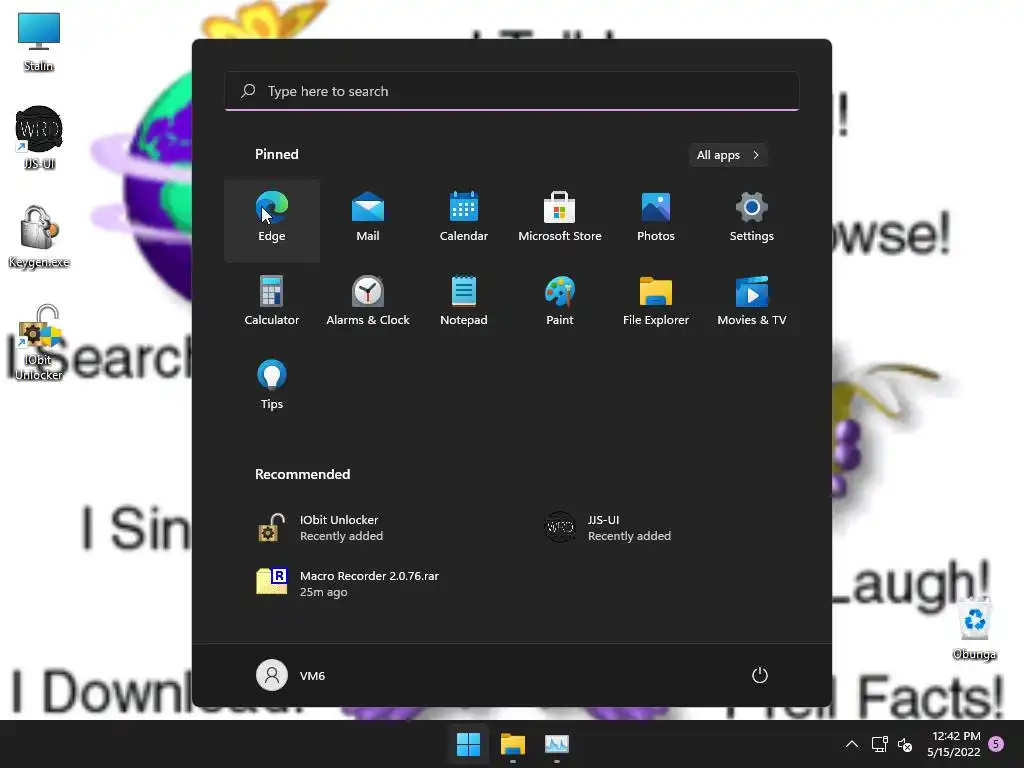
Task: Click the Windows Start button on taskbar
Action: tap(468, 744)
